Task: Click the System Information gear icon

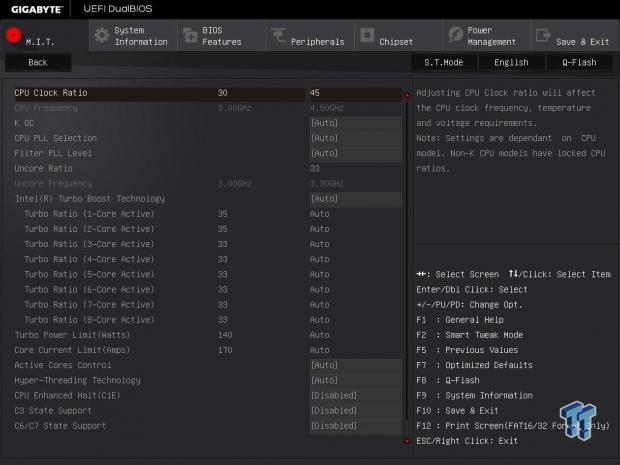Action: tap(101, 36)
